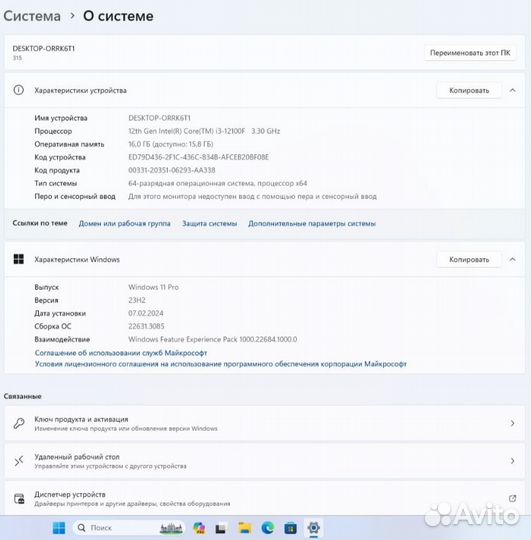Click PC name DESKTOP-ORRK6T1 in header
This screenshot has height=540, width=531.
[44, 49]
